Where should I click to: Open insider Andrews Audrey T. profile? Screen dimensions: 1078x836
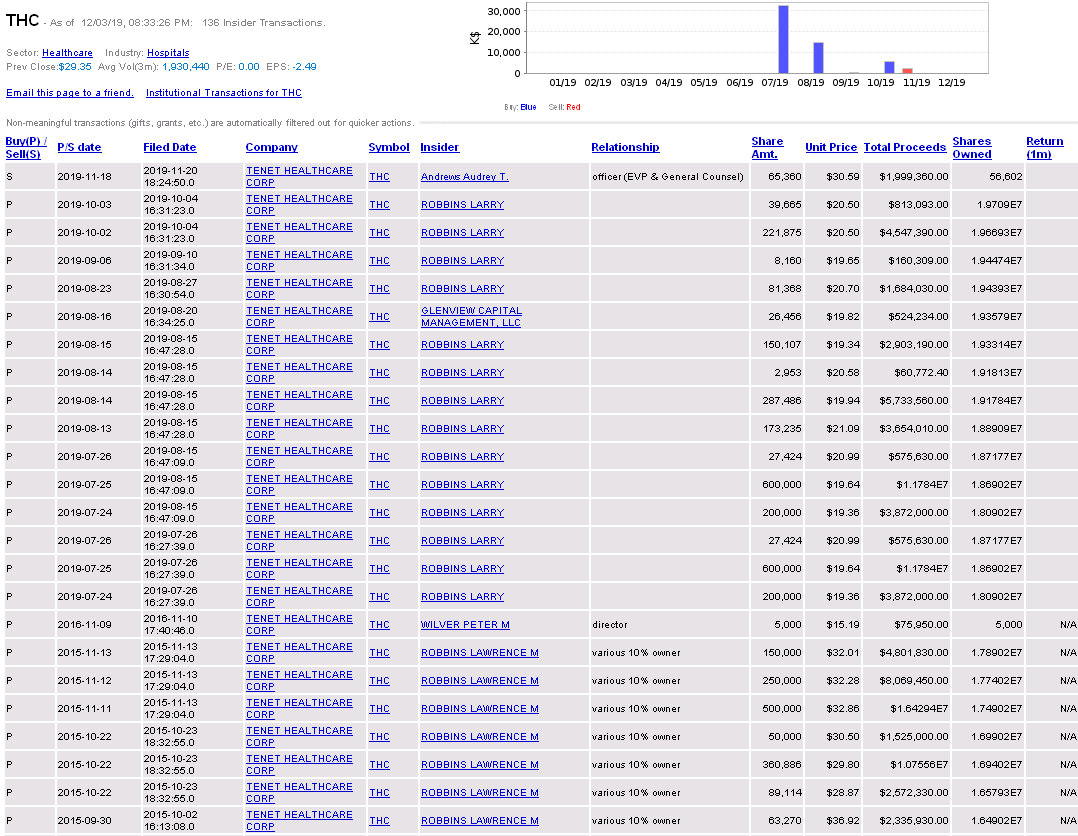click(x=465, y=177)
